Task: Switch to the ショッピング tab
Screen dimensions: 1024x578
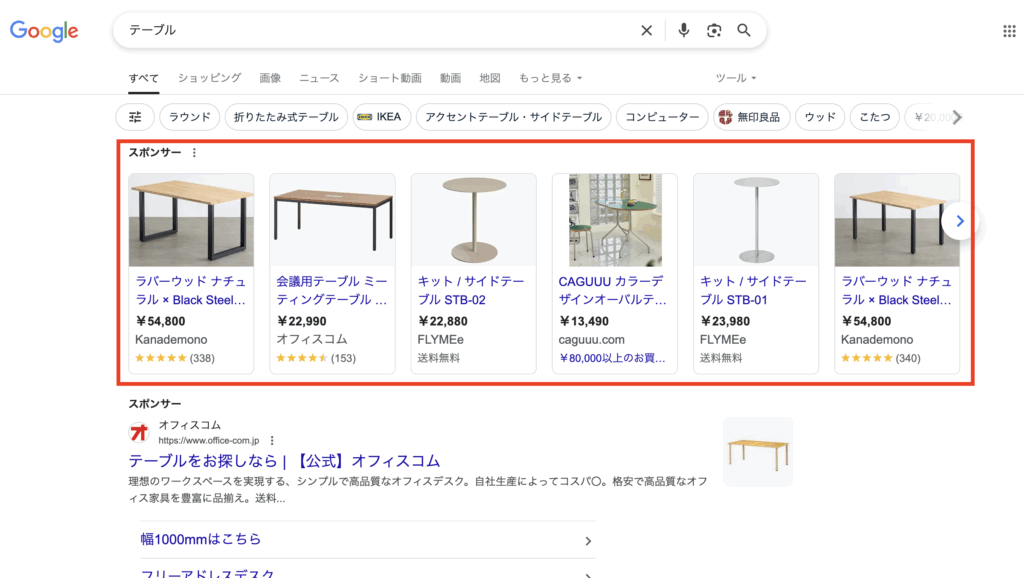Action: click(210, 78)
